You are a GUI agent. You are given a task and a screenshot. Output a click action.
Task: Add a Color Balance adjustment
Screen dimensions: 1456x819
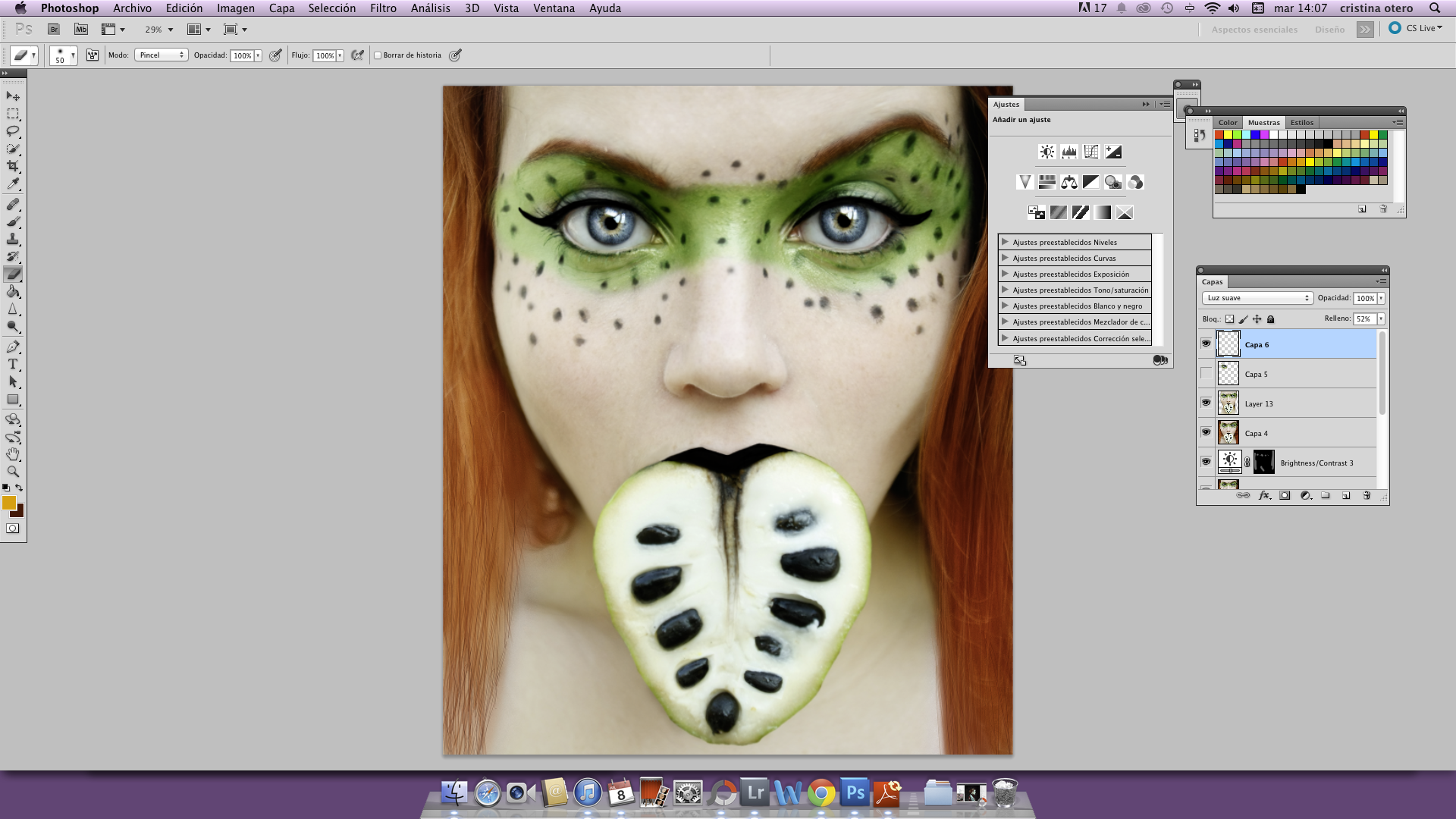tap(1068, 182)
